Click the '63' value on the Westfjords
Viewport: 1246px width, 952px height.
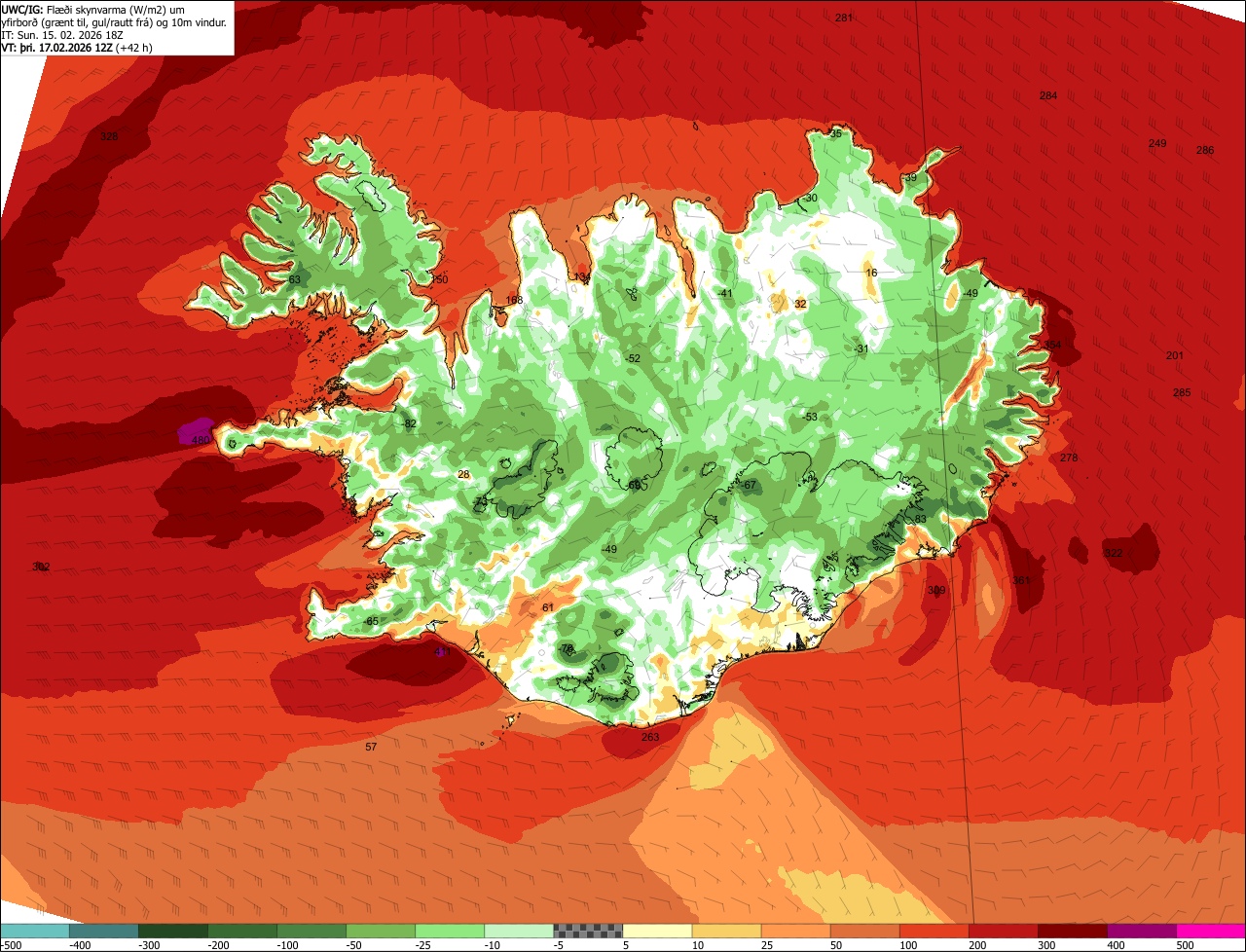pyautogui.click(x=295, y=279)
